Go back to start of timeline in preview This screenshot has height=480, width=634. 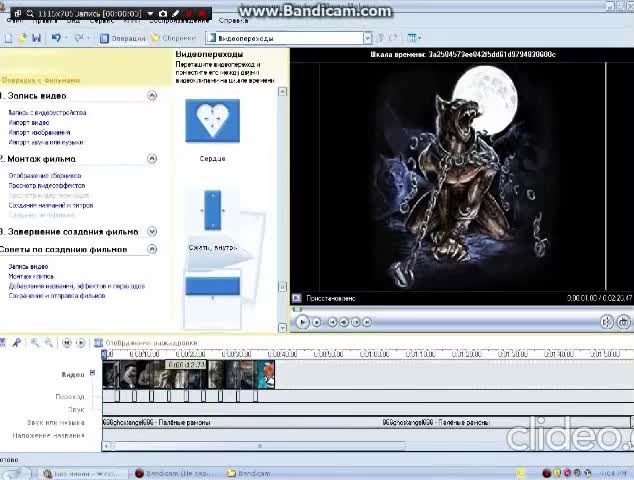[332, 322]
